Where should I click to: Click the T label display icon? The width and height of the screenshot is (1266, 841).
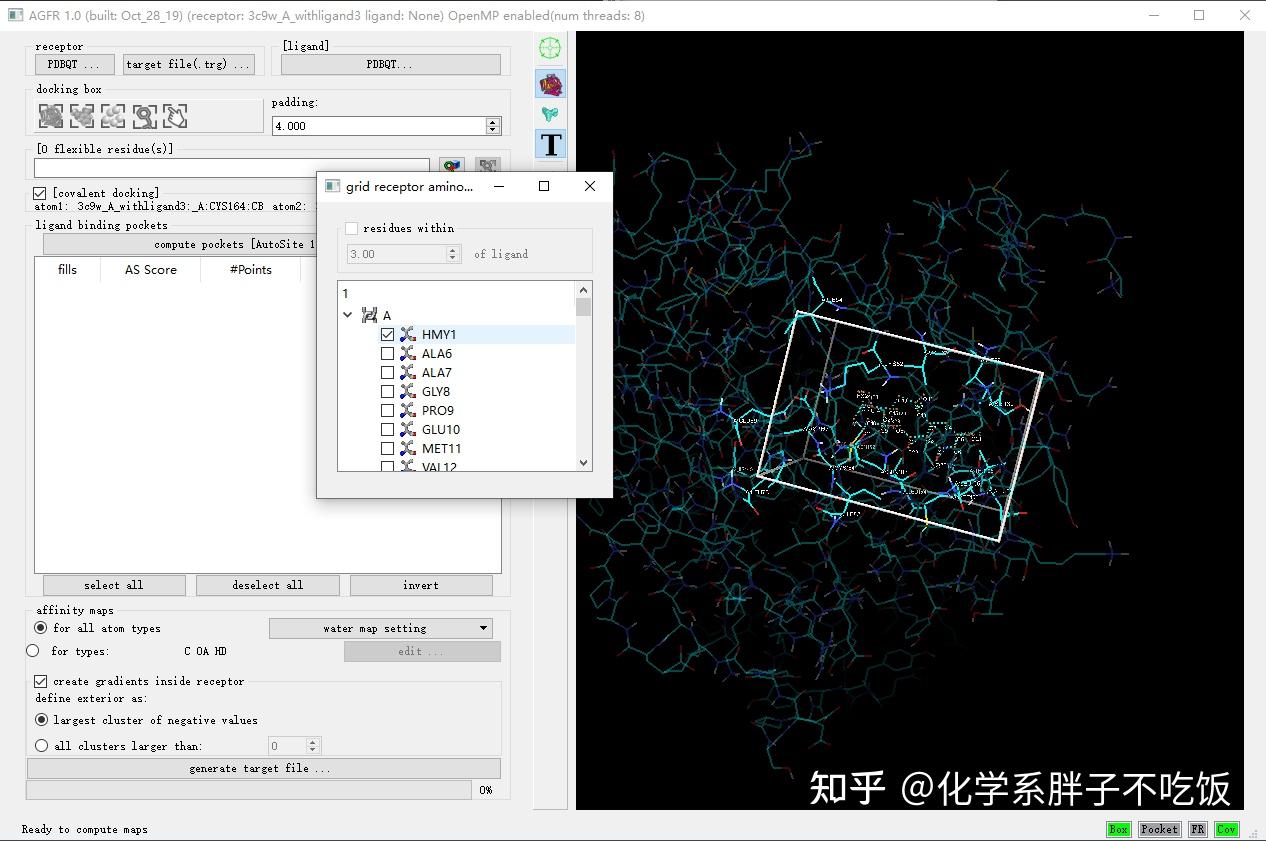point(551,144)
